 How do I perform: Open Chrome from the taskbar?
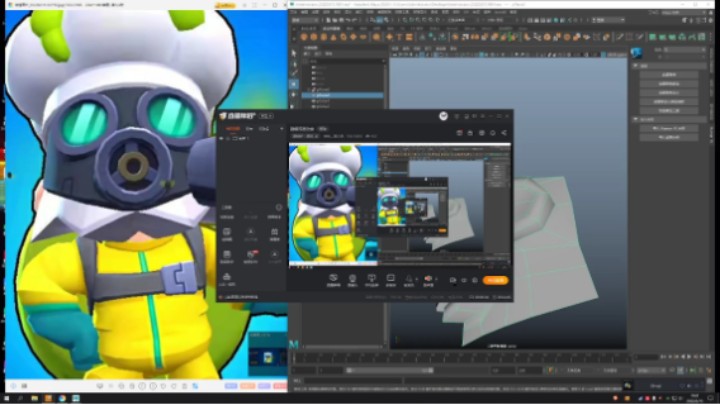pos(62,398)
